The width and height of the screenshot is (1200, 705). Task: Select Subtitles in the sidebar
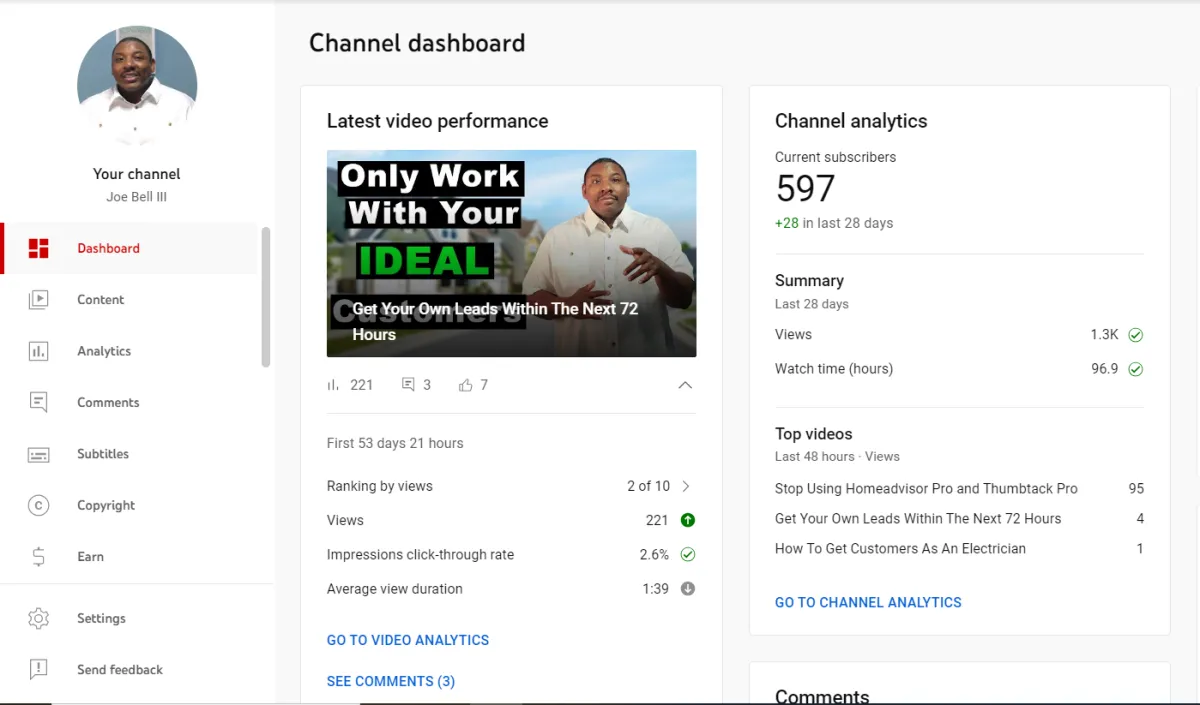tap(130, 454)
